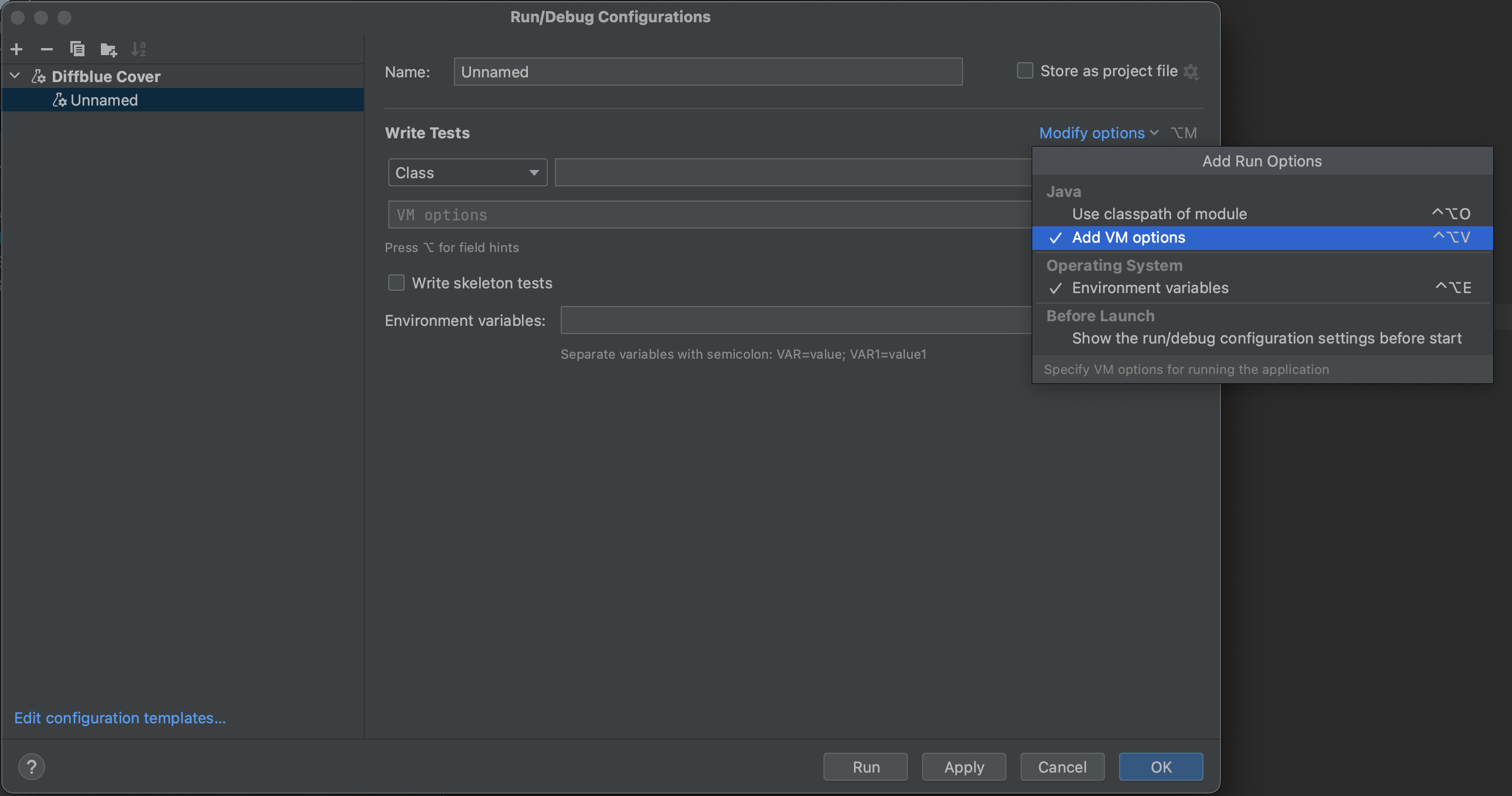
Task: Click the gear icon beside Store as project file
Action: [x=1191, y=72]
